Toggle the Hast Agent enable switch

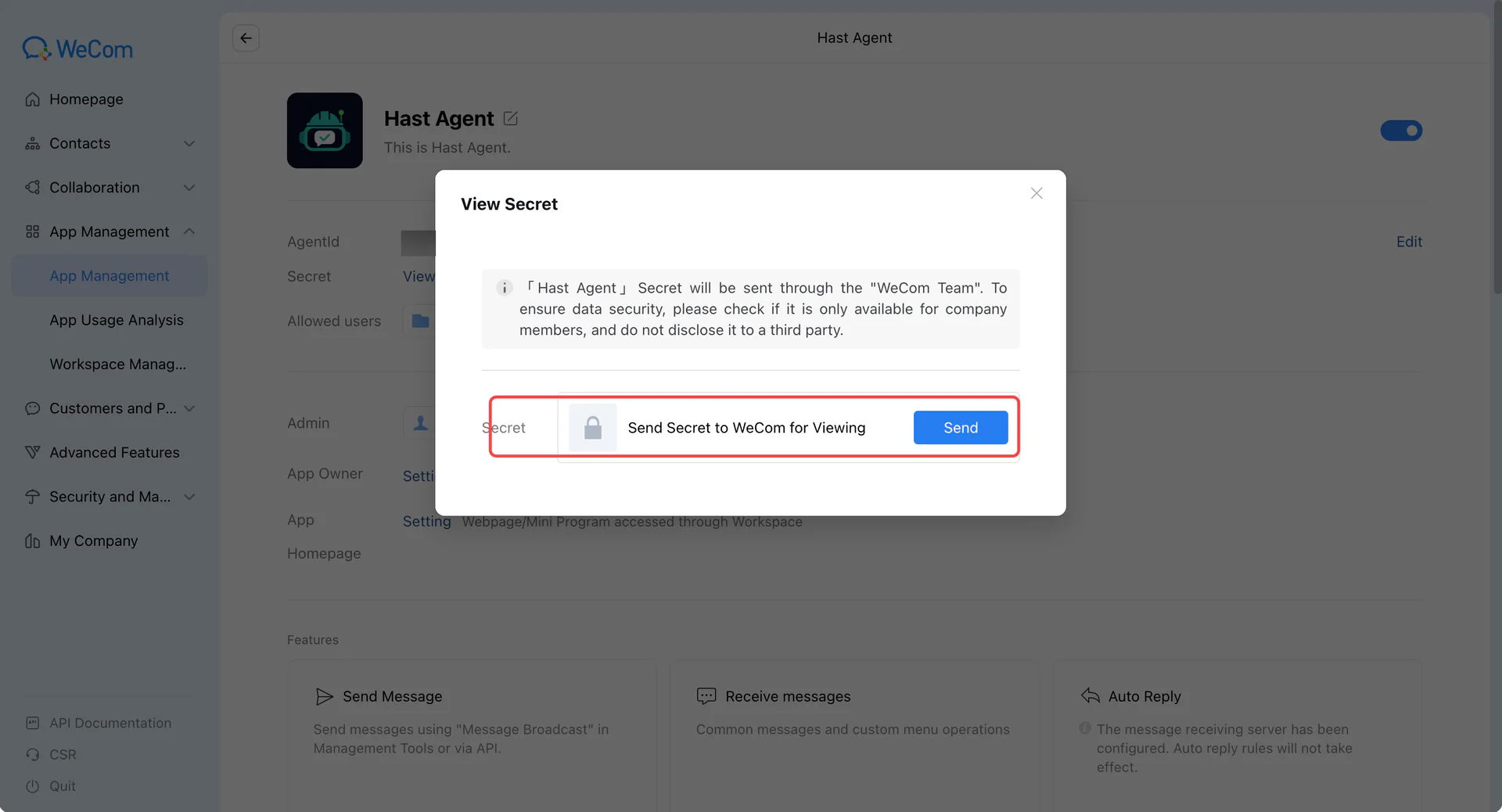click(1401, 131)
